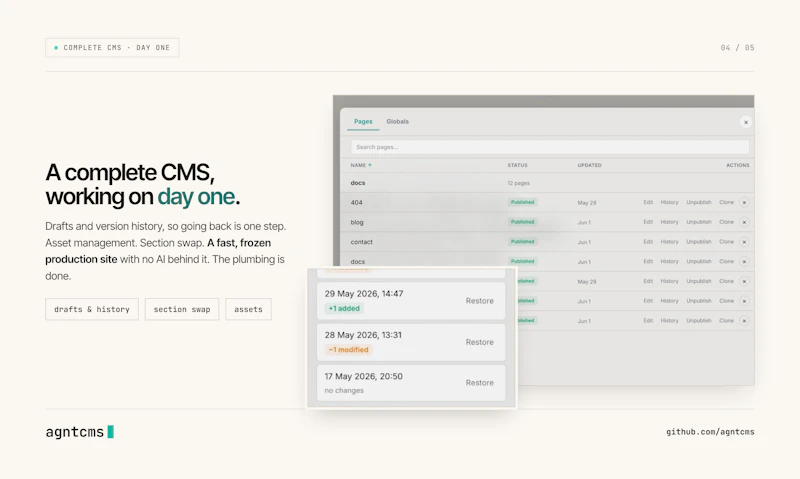This screenshot has height=479, width=800.
Task: Unpublish the 404 page
Action: pyautogui.click(x=698, y=203)
